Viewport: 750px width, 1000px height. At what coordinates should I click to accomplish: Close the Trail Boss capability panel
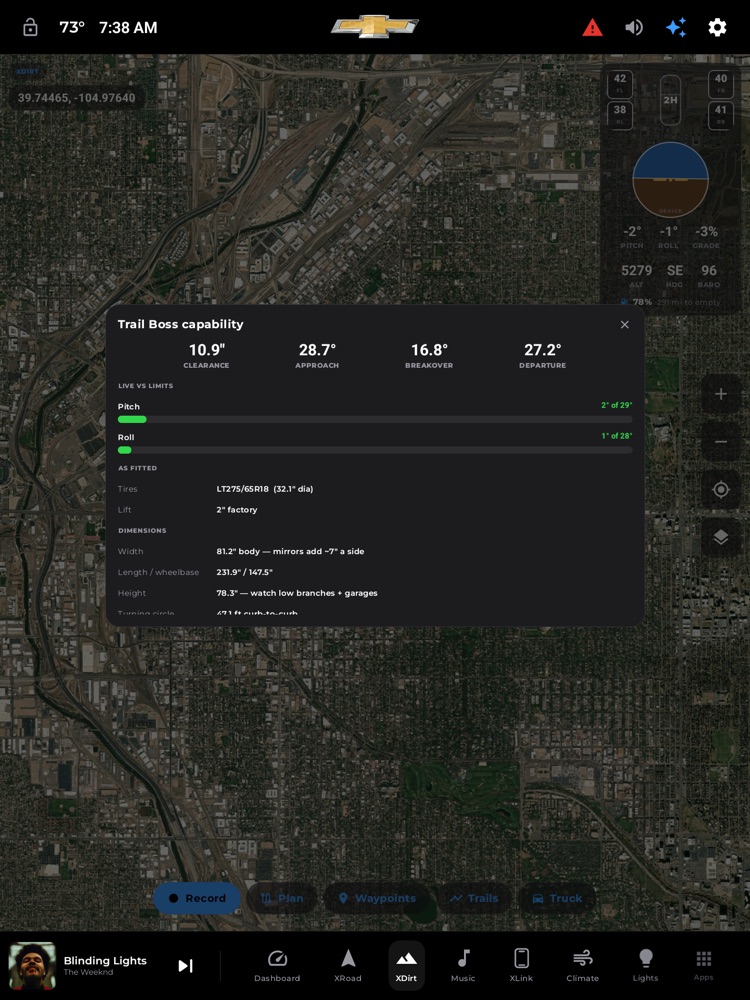click(x=625, y=325)
